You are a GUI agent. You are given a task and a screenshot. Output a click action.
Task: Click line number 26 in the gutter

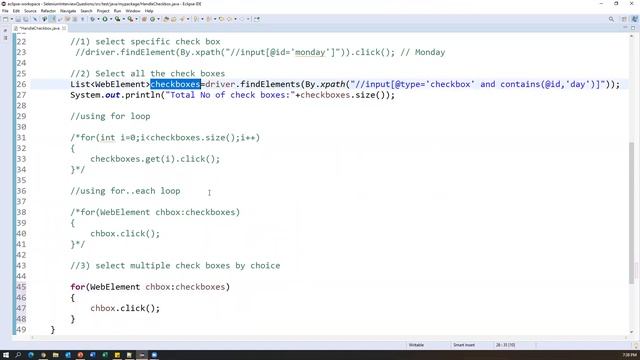pos(21,84)
